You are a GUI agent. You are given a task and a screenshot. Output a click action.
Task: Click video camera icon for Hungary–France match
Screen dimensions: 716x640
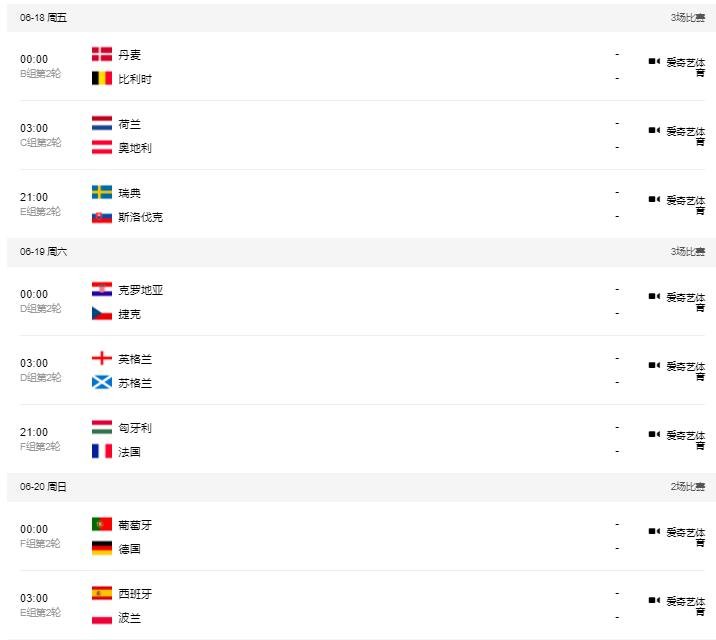click(x=654, y=434)
